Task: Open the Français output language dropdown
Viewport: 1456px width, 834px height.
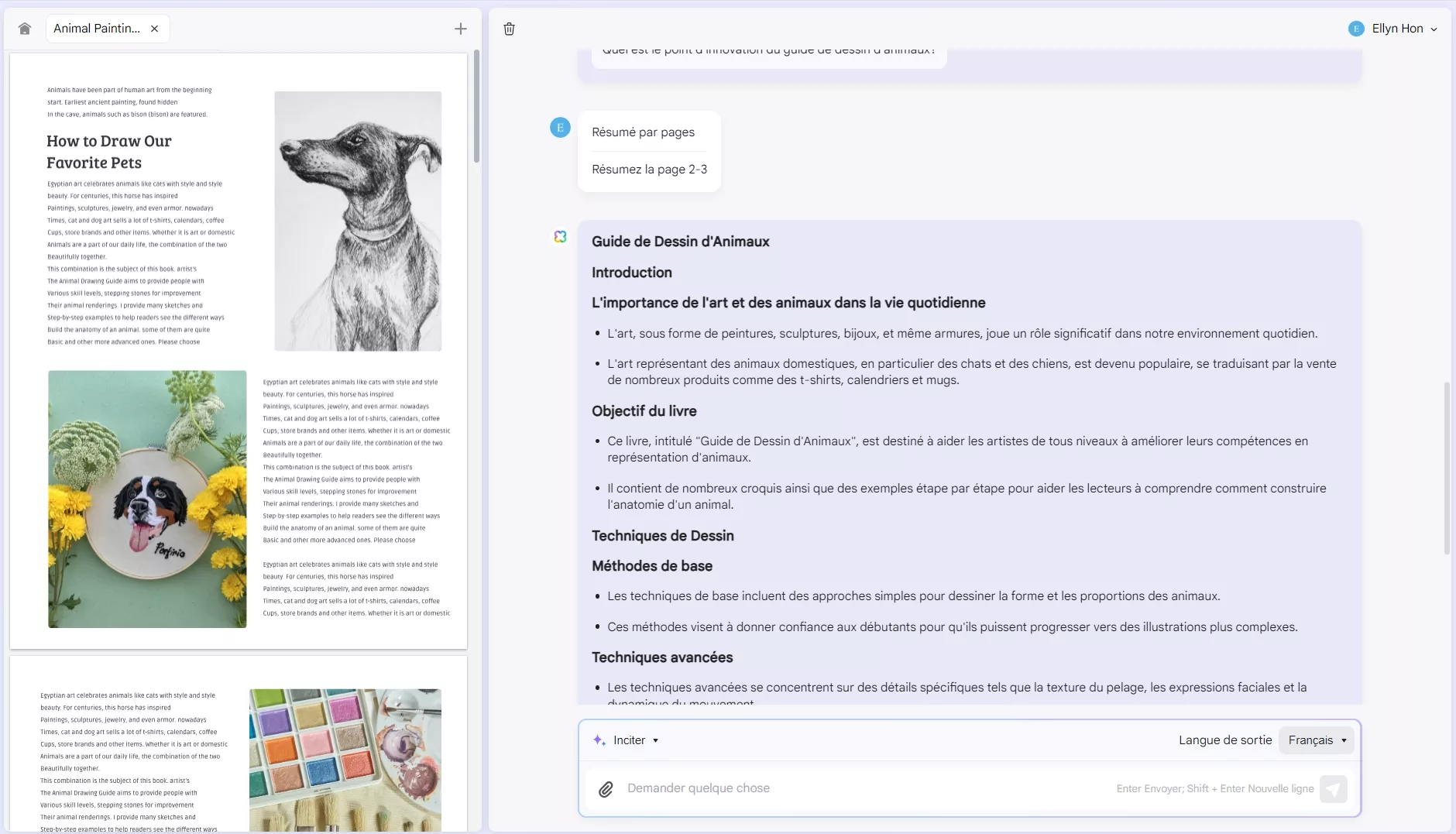Action: tap(1316, 740)
